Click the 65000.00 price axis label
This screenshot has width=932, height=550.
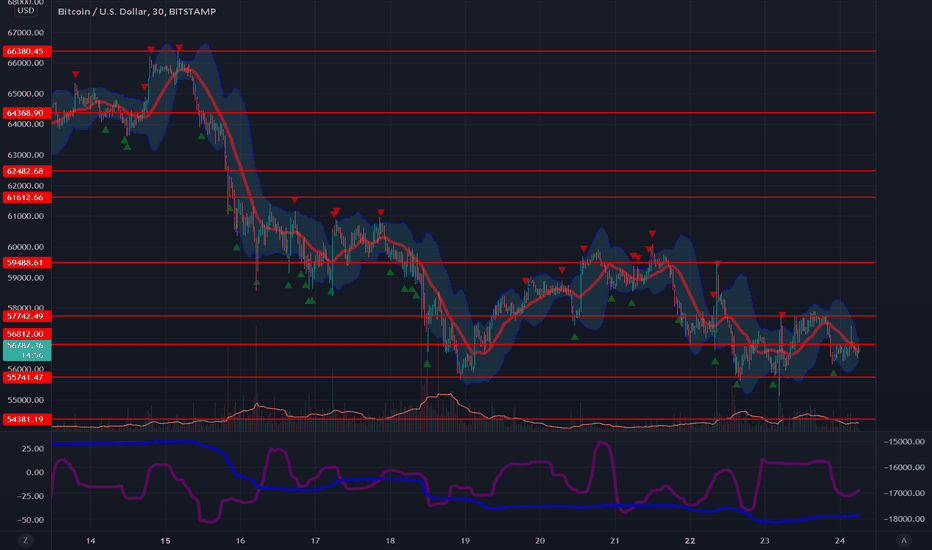pos(26,94)
